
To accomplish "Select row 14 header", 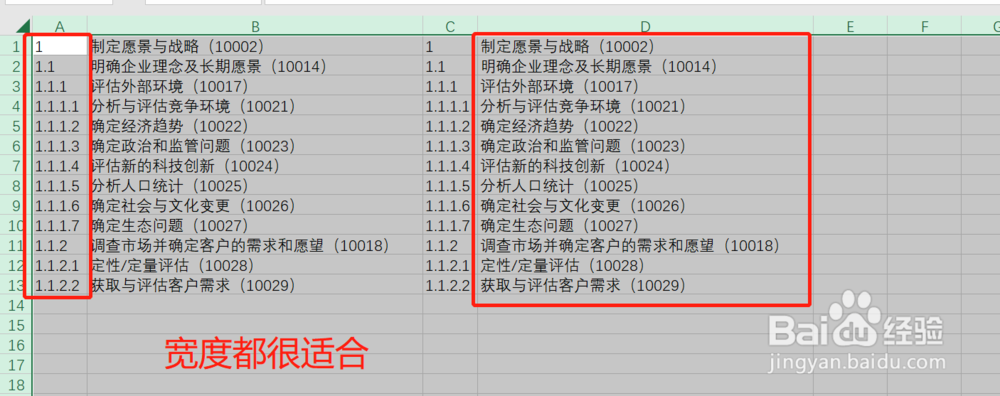I will coord(16,305).
